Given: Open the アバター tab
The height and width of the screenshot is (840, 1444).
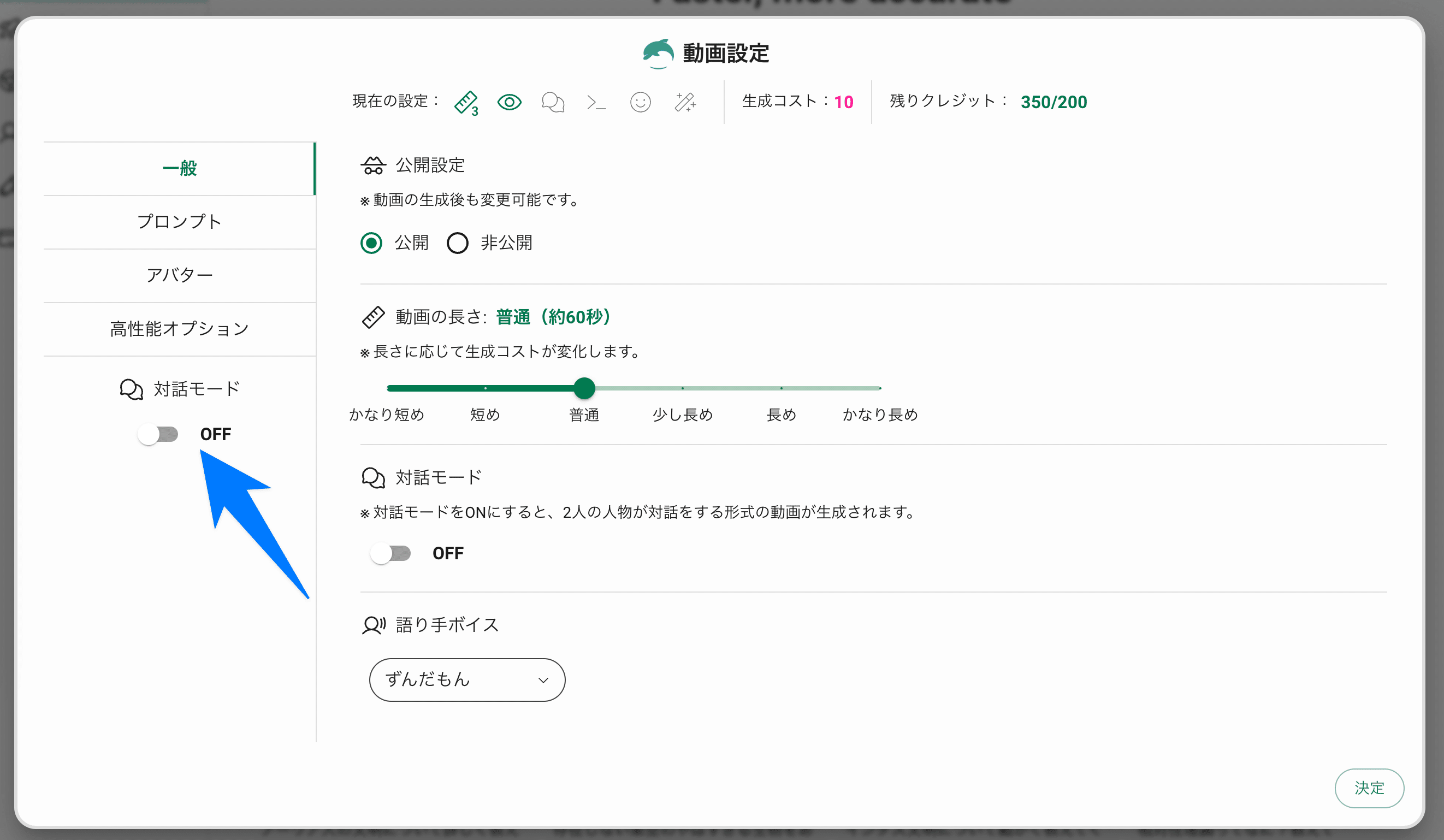Looking at the screenshot, I should click(179, 275).
